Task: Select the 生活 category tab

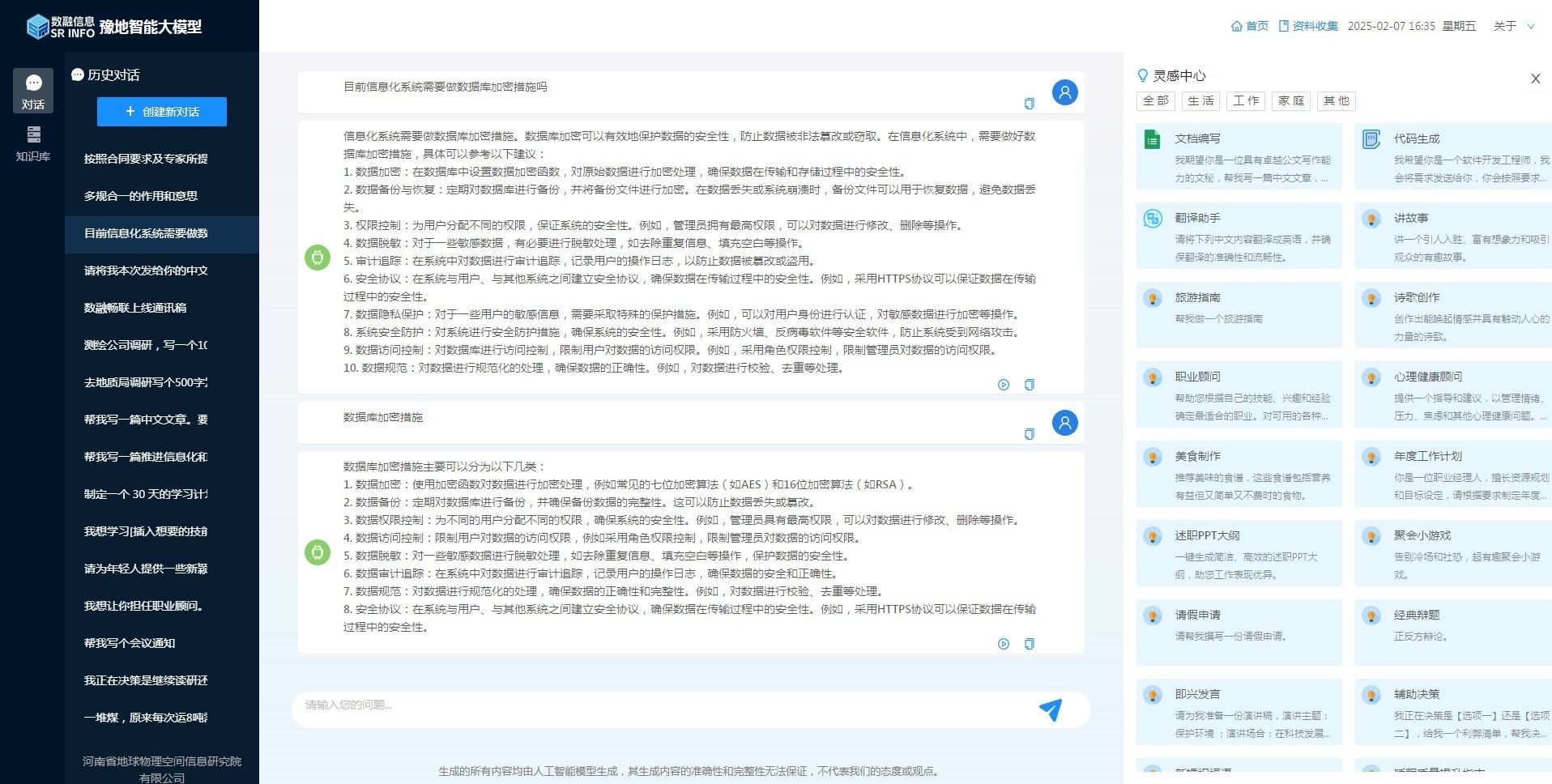Action: (1200, 100)
